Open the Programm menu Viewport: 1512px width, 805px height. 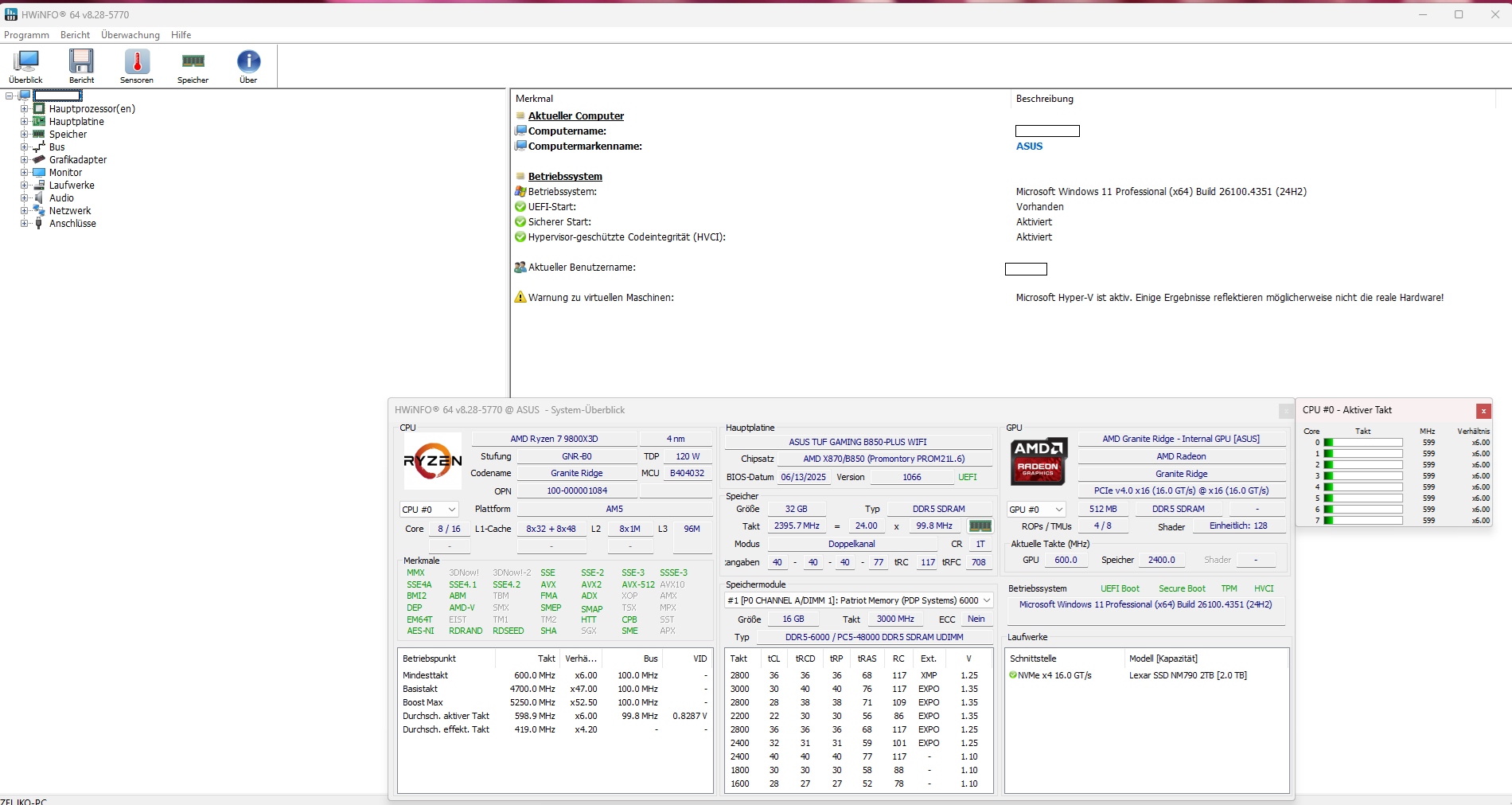click(x=26, y=35)
